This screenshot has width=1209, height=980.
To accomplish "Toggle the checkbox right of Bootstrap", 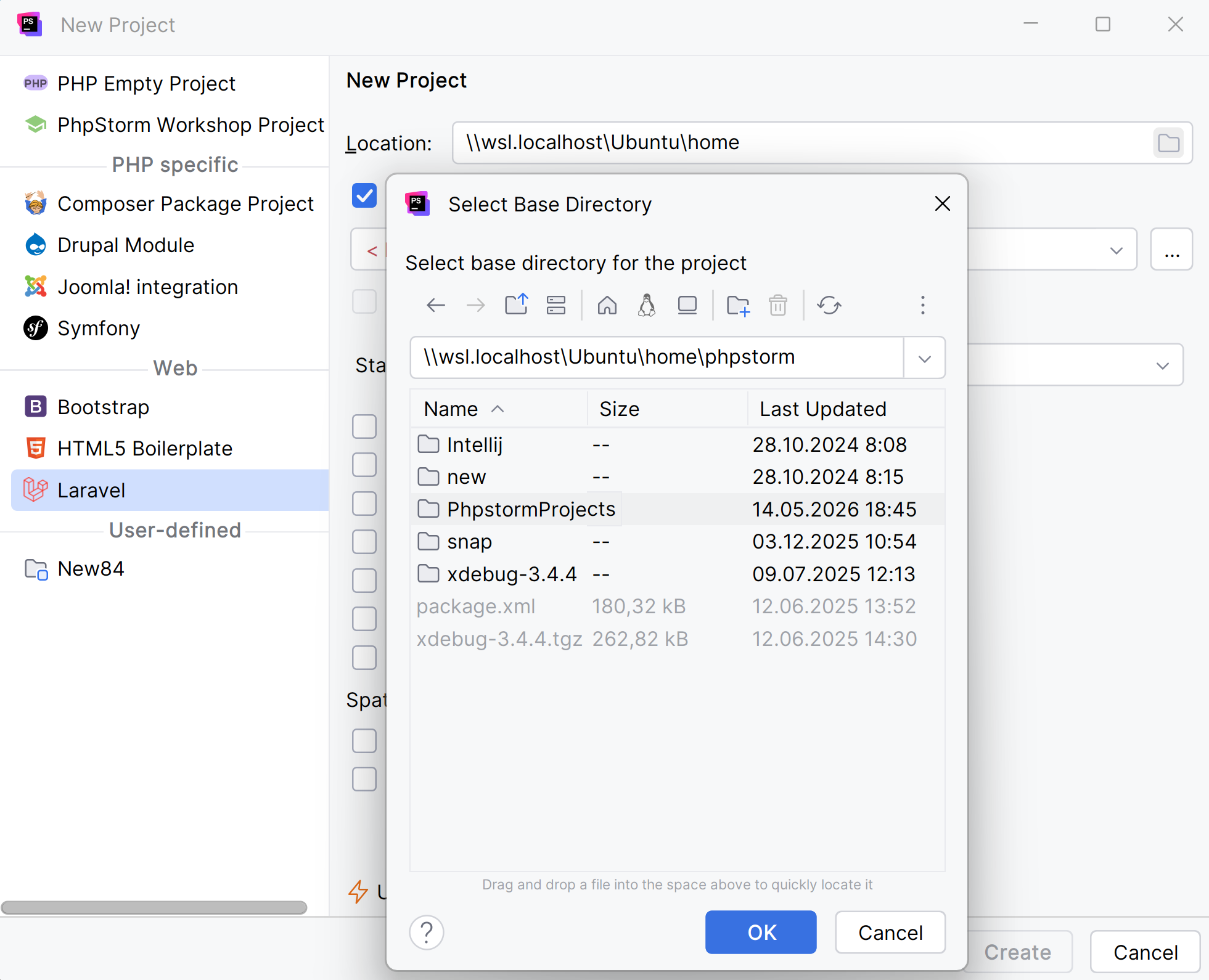I will coord(364,427).
